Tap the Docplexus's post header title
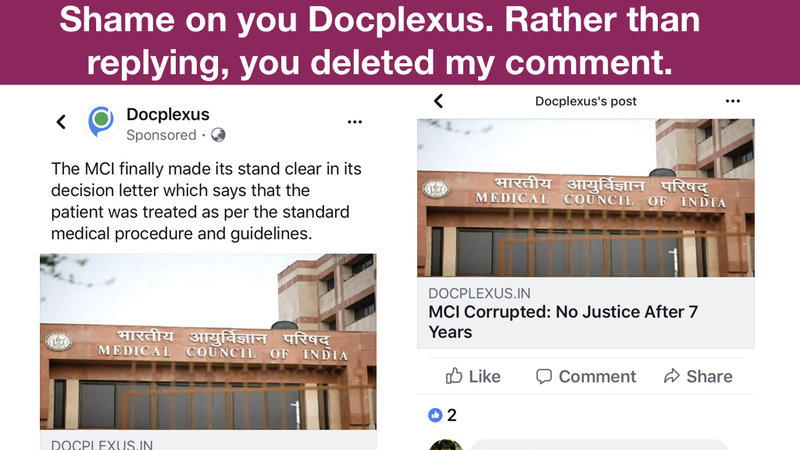Screen dimensions: 800x450 586,101
